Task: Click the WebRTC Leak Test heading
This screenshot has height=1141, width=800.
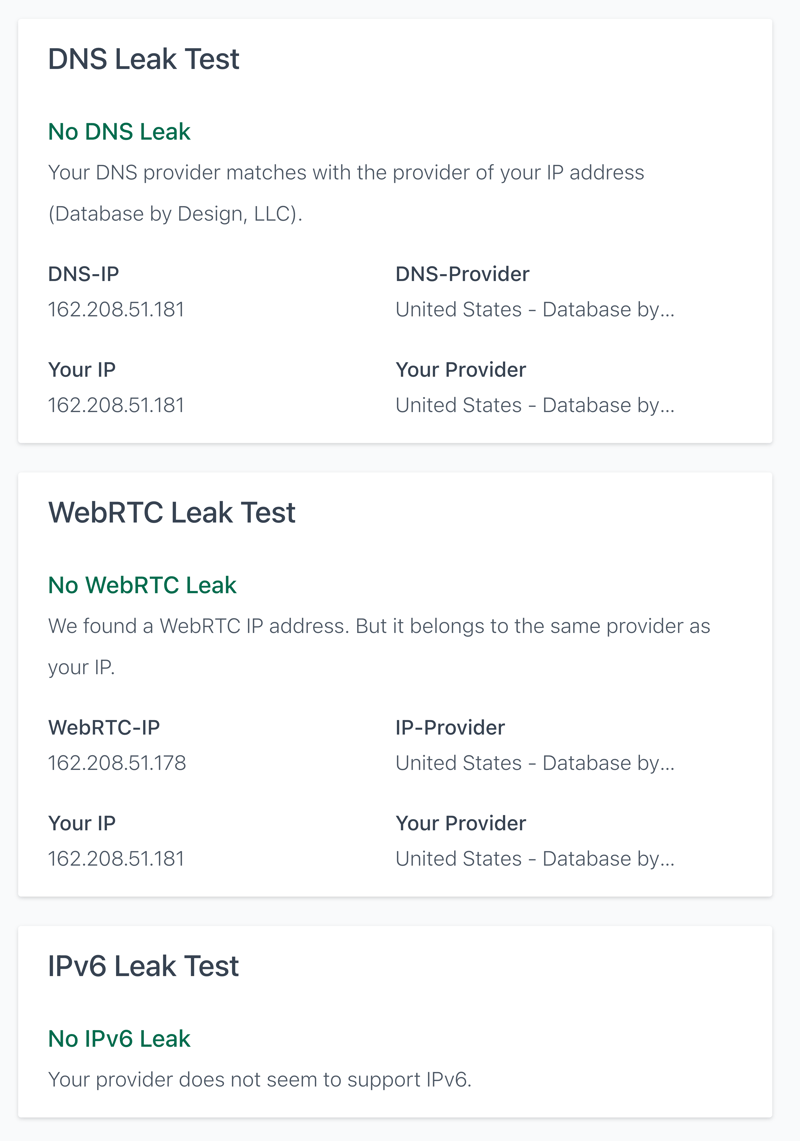Action: tap(172, 513)
